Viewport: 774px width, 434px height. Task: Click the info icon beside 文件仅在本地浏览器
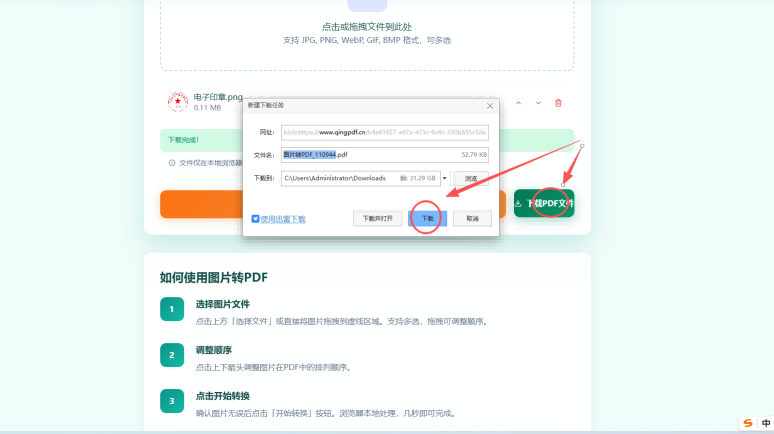tap(172, 163)
